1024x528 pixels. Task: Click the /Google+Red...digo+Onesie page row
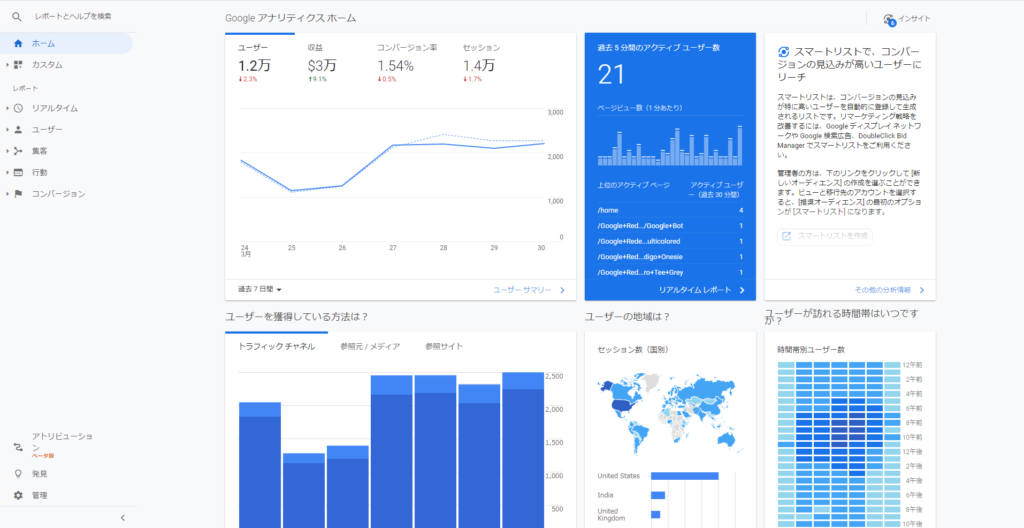pyautogui.click(x=670, y=257)
